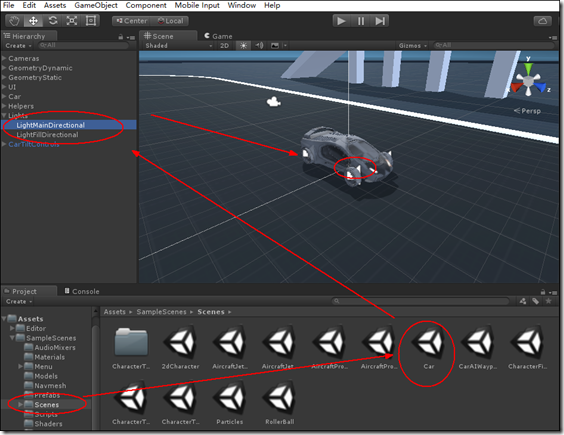Viewport: 564px width, 435px height.
Task: Click camera gizmo icon in scene
Action: pos(273,102)
